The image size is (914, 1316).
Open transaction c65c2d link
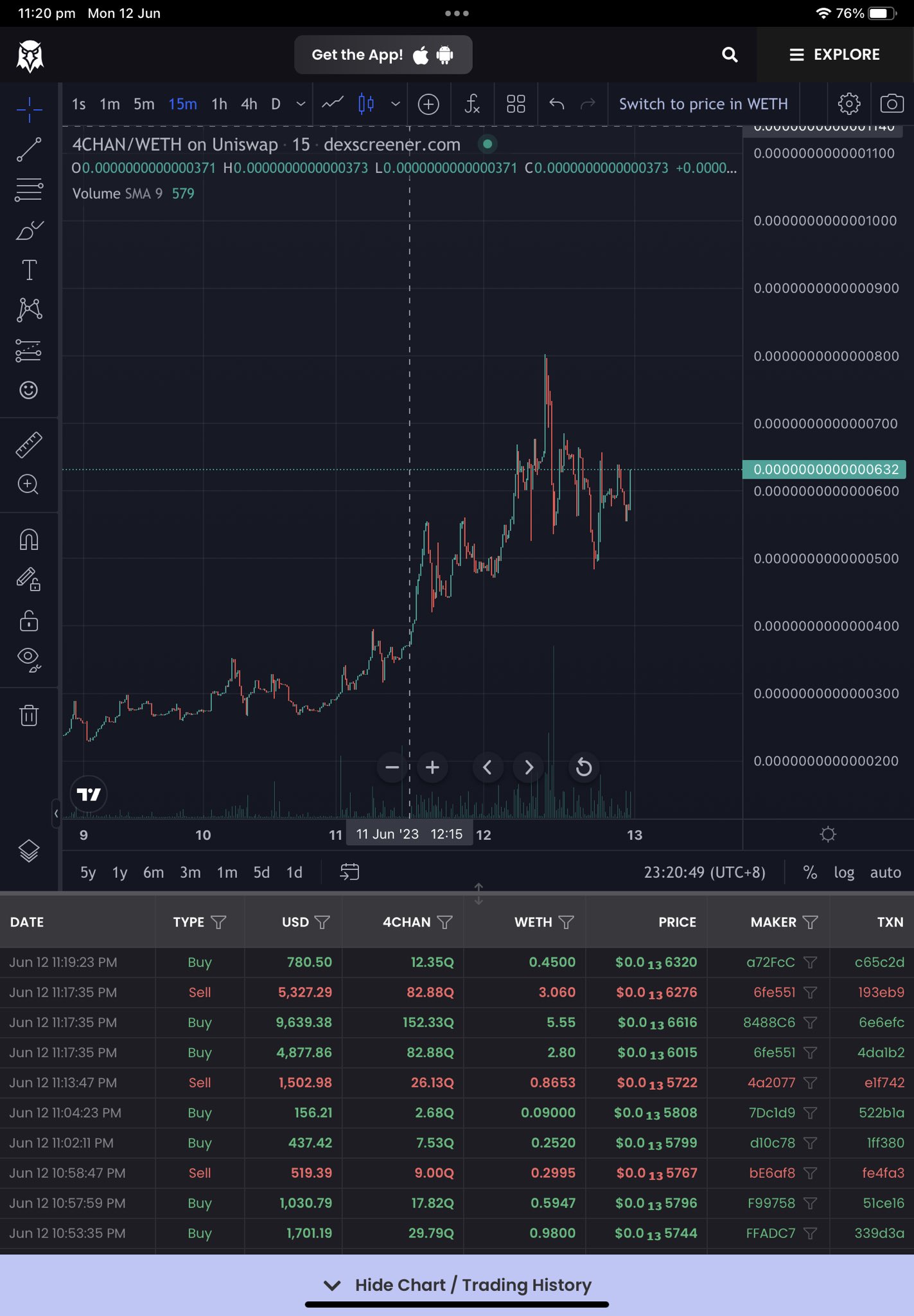(879, 963)
